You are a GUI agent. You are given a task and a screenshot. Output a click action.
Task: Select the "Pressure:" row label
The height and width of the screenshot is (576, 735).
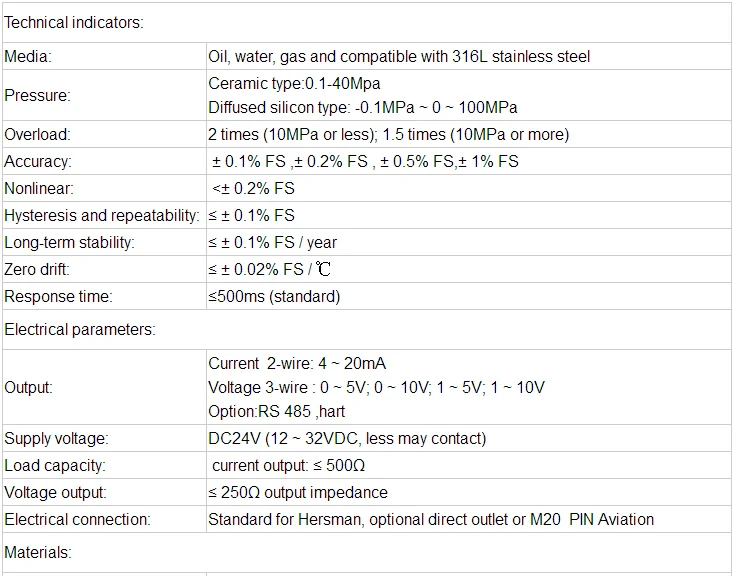[37, 96]
